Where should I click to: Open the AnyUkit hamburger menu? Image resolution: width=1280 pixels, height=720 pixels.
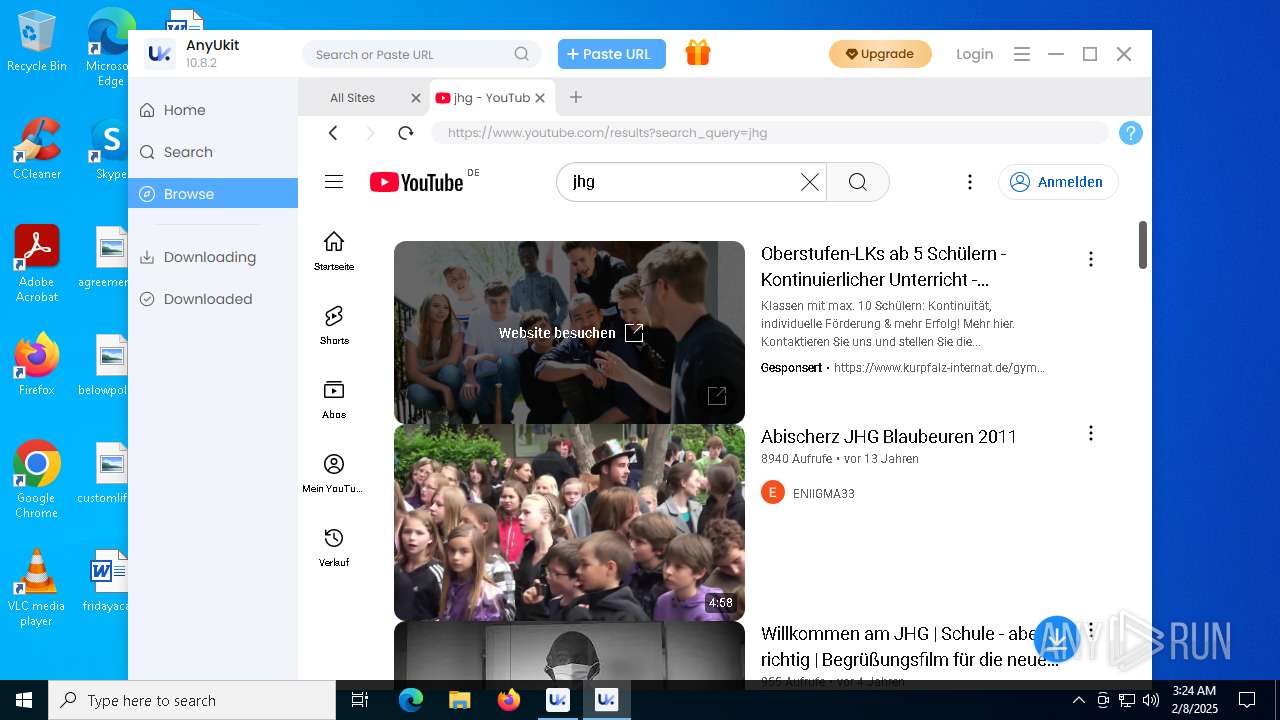pyautogui.click(x=1021, y=54)
